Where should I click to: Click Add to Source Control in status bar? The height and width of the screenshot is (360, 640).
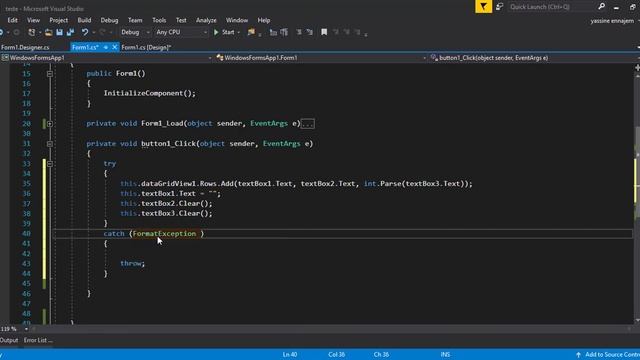point(608,355)
